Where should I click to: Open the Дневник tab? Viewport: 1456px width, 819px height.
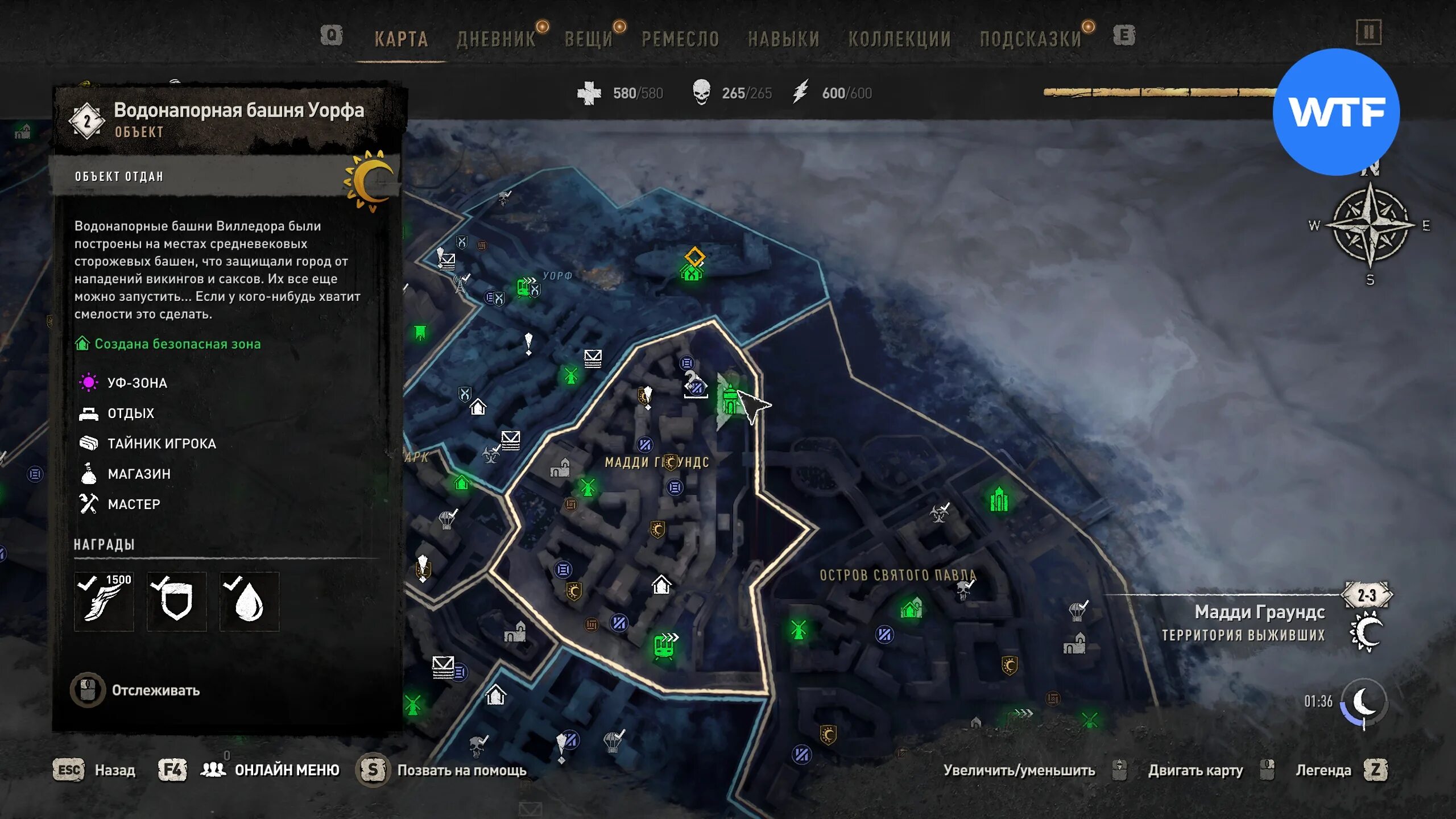pos(496,39)
